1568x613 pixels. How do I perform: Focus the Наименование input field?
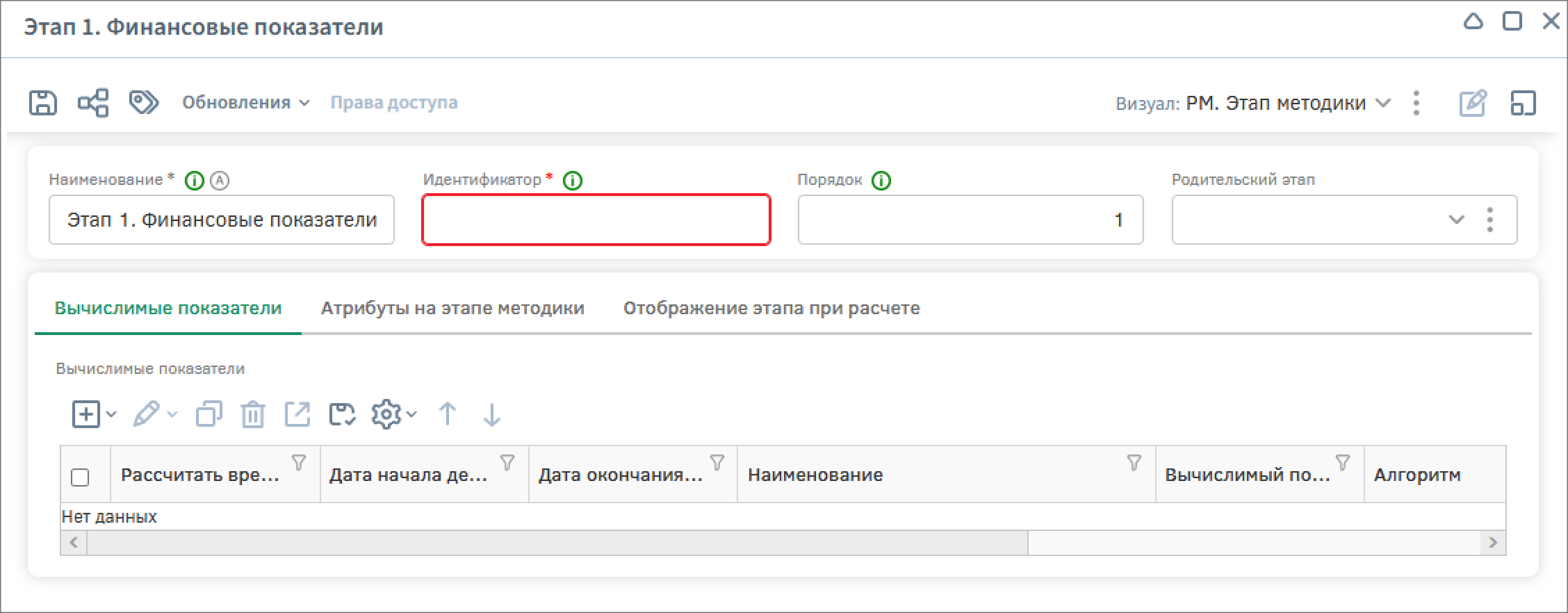coord(222,220)
